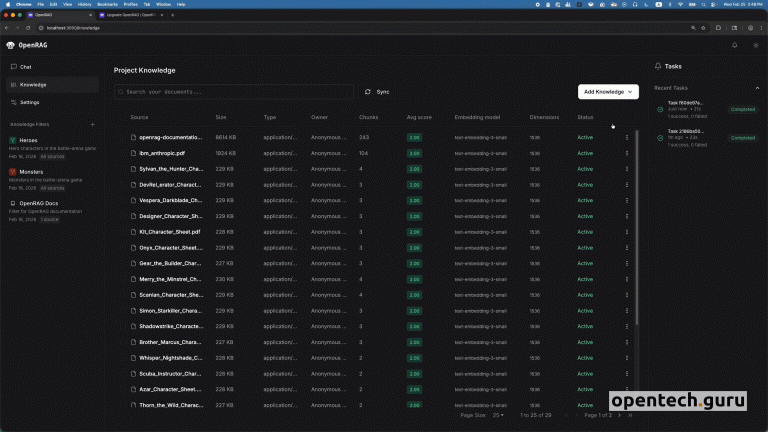The height and width of the screenshot is (432, 768).
Task: Open the Chat section in sidebar
Action: 26,67
